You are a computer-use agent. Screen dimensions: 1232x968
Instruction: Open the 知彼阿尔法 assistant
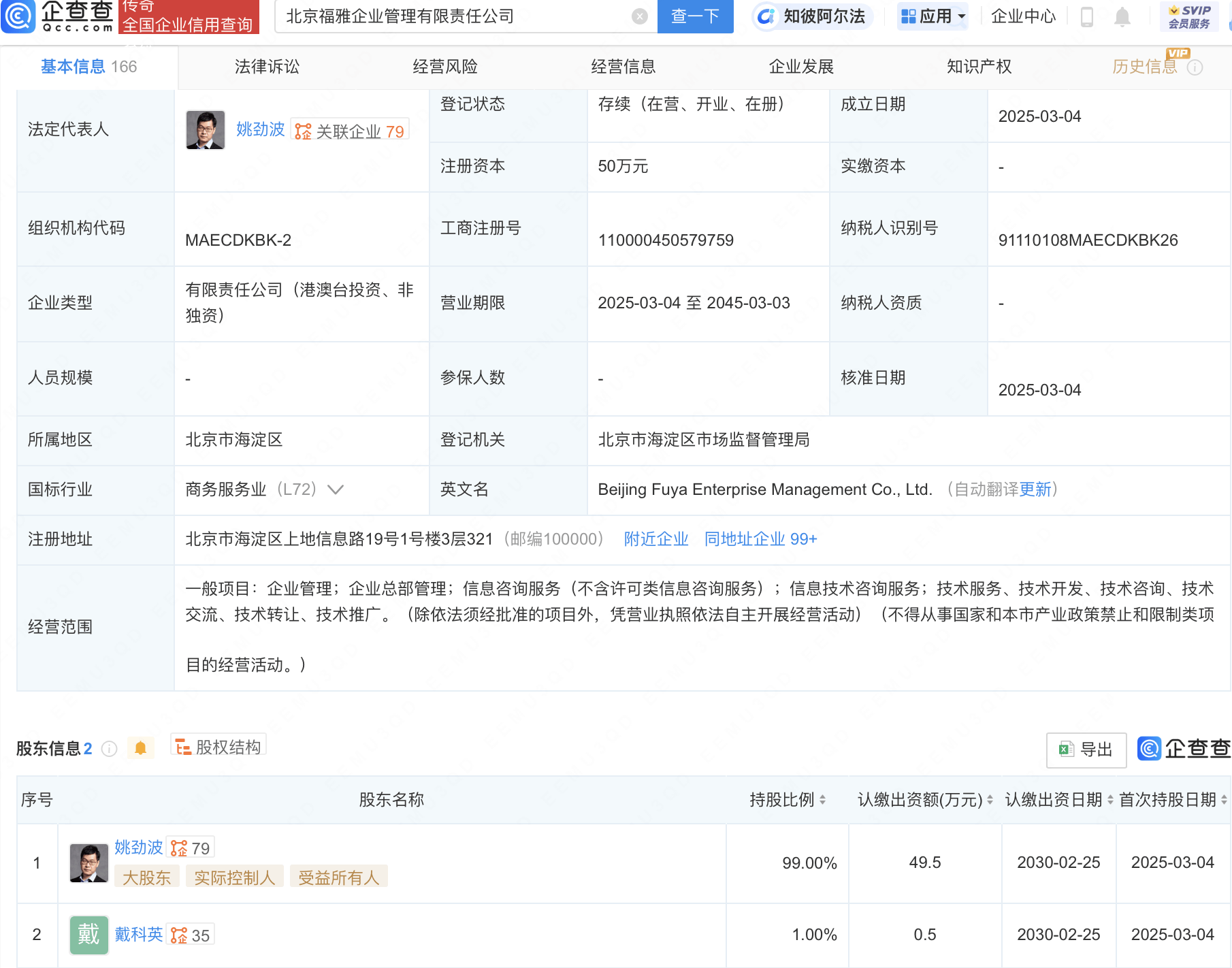click(813, 16)
